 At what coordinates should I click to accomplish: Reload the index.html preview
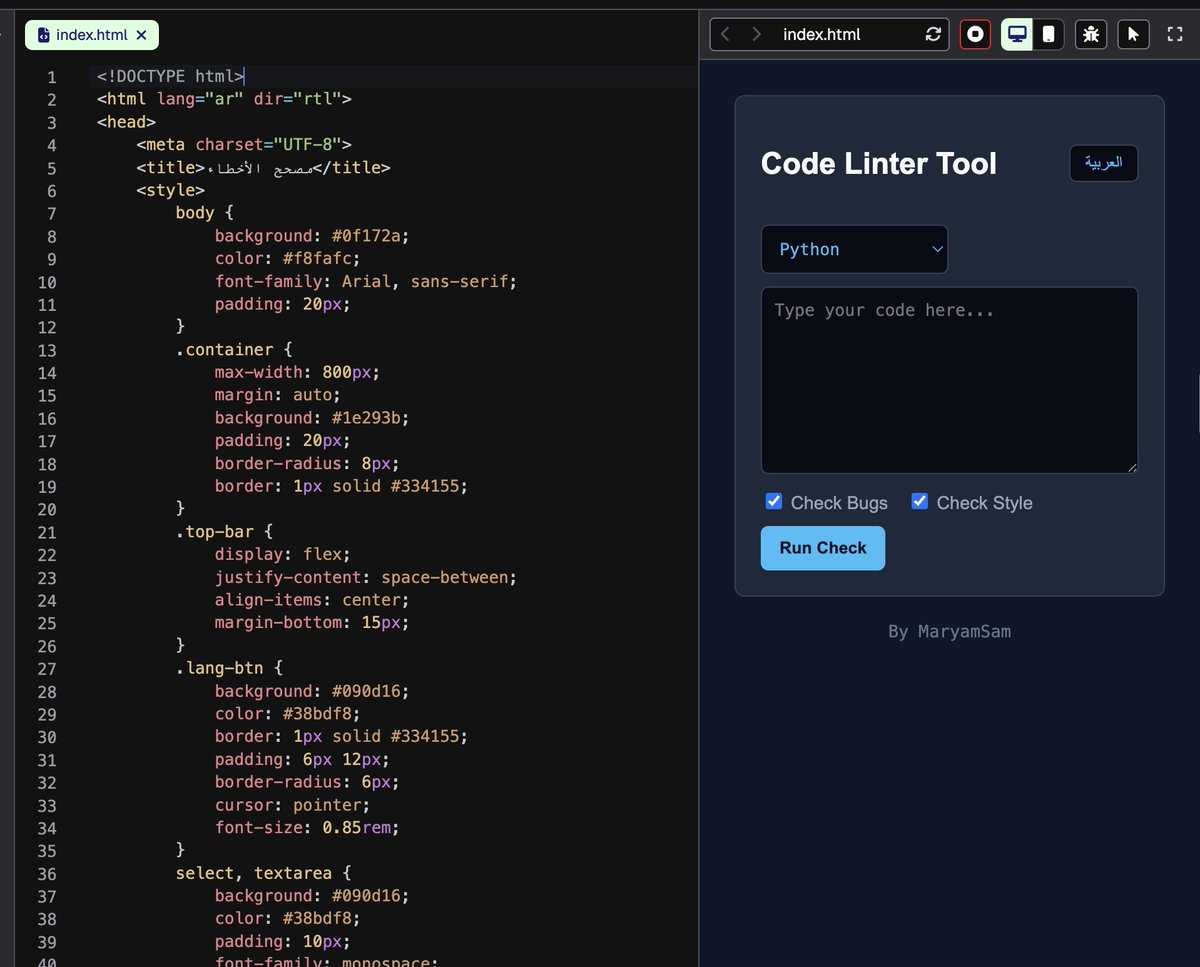pyautogui.click(x=933, y=34)
